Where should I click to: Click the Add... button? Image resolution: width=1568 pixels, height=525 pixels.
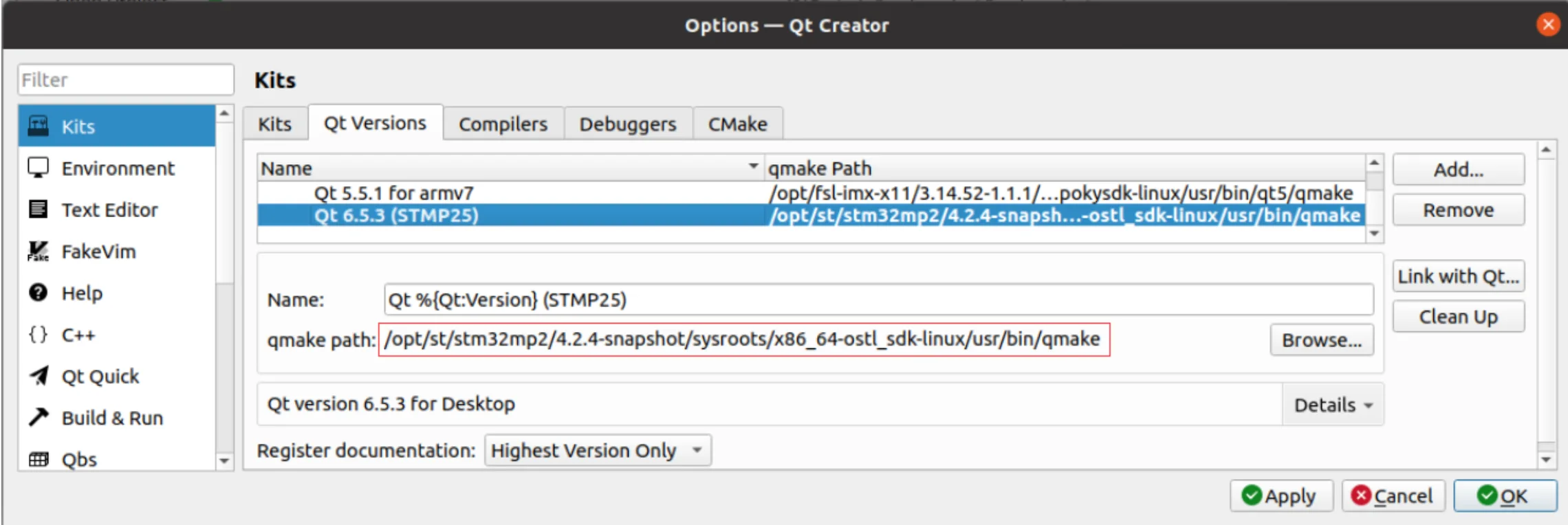click(1459, 170)
